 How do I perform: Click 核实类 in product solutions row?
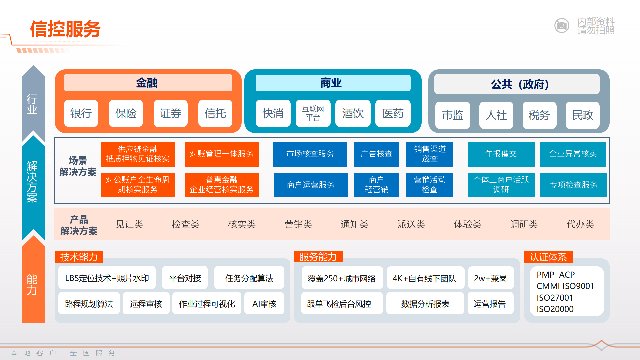(x=242, y=224)
